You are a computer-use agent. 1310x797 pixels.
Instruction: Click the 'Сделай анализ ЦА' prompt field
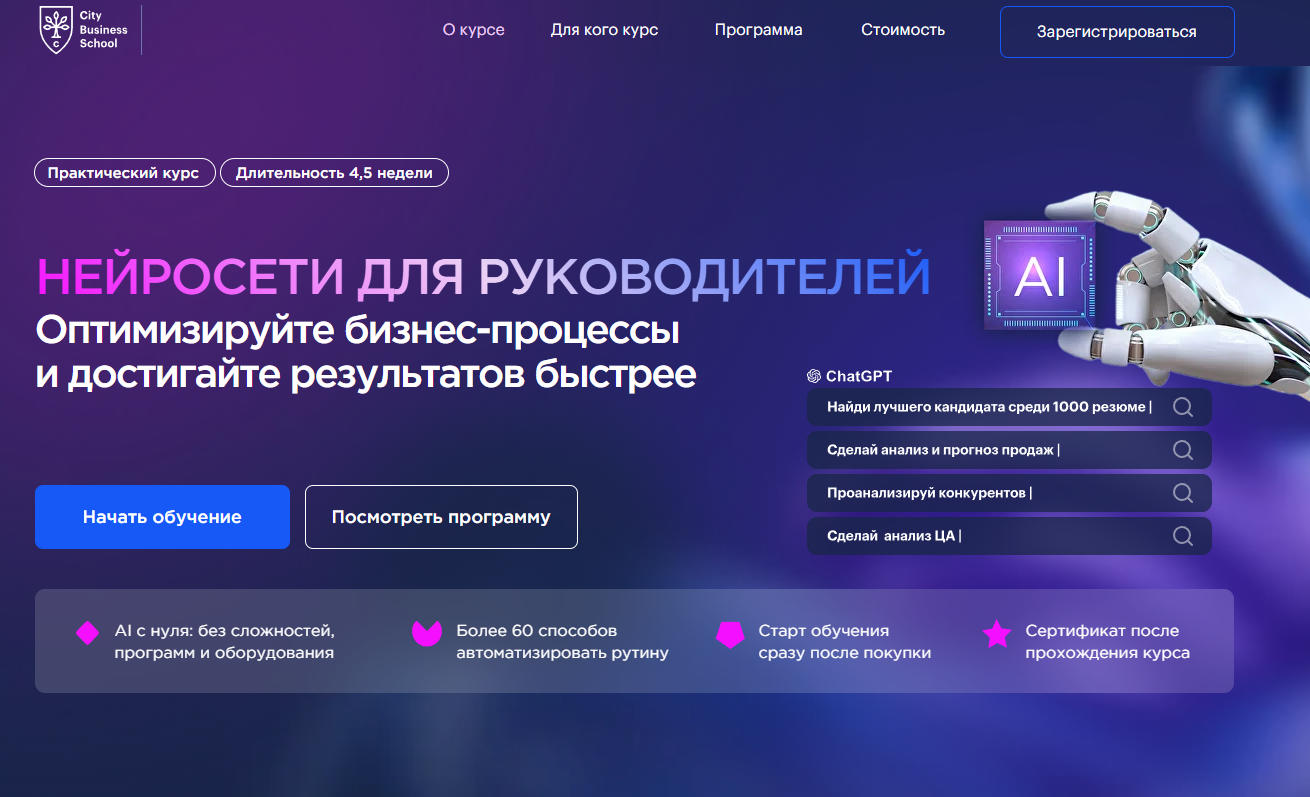click(1009, 536)
